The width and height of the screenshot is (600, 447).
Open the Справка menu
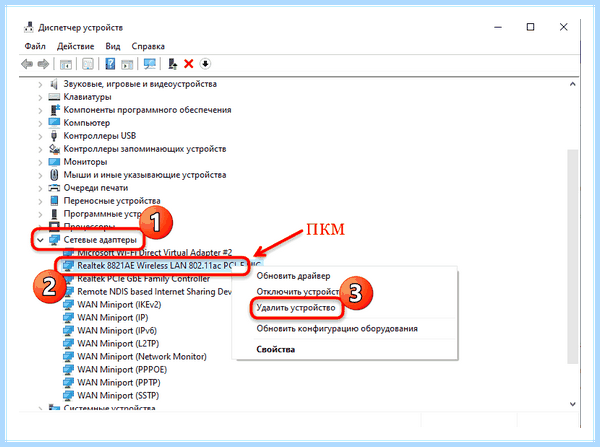148,46
